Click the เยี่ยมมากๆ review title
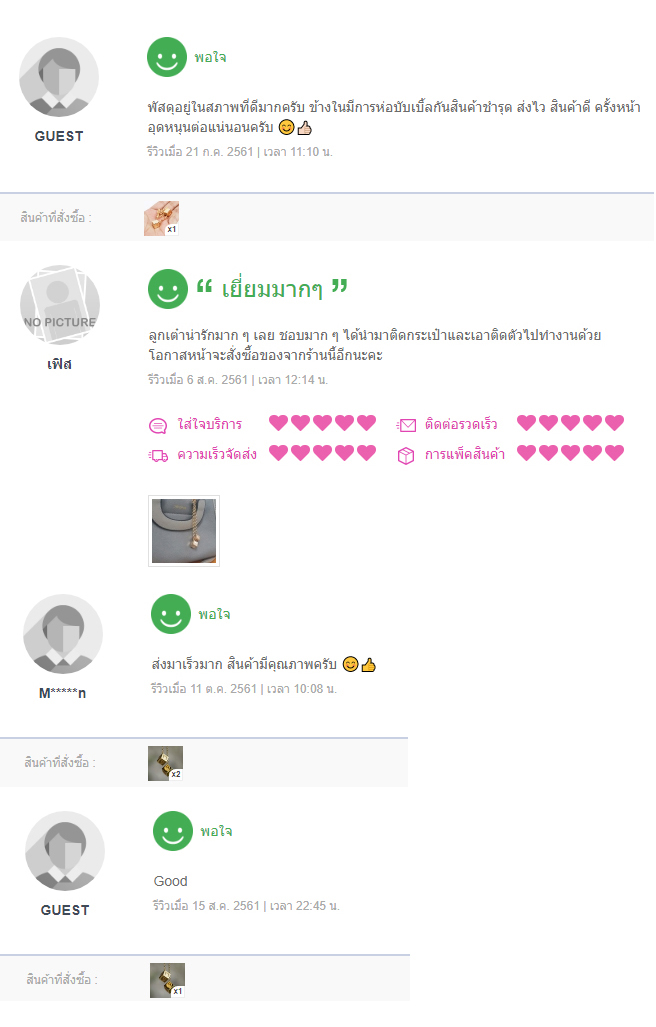The width and height of the screenshot is (656, 1027). tap(272, 289)
